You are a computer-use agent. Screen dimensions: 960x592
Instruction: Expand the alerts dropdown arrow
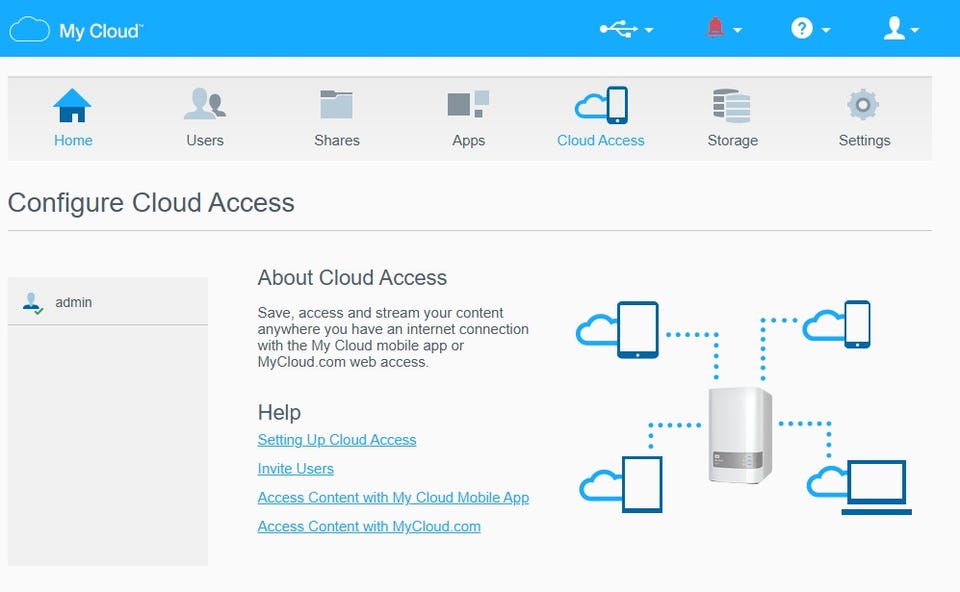[738, 30]
